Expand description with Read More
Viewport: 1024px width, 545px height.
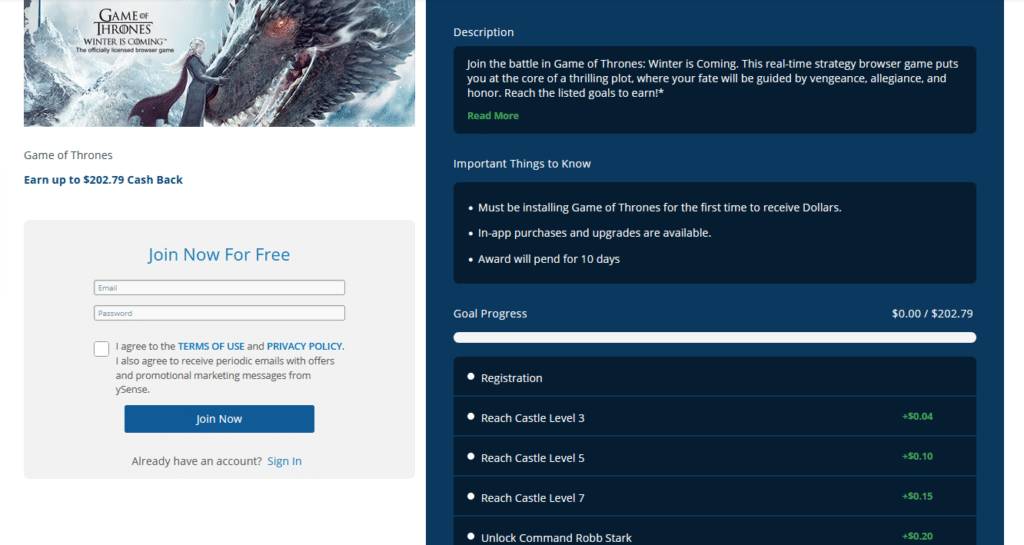tap(493, 116)
